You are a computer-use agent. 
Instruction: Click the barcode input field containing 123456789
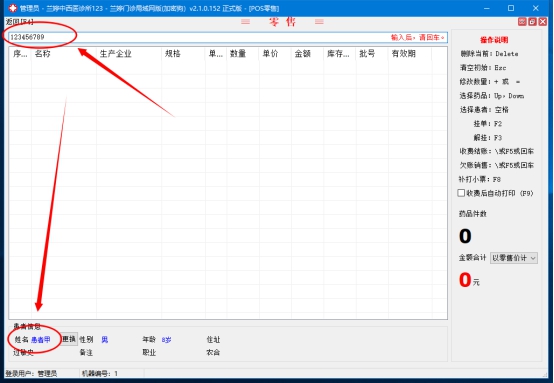(x=228, y=37)
